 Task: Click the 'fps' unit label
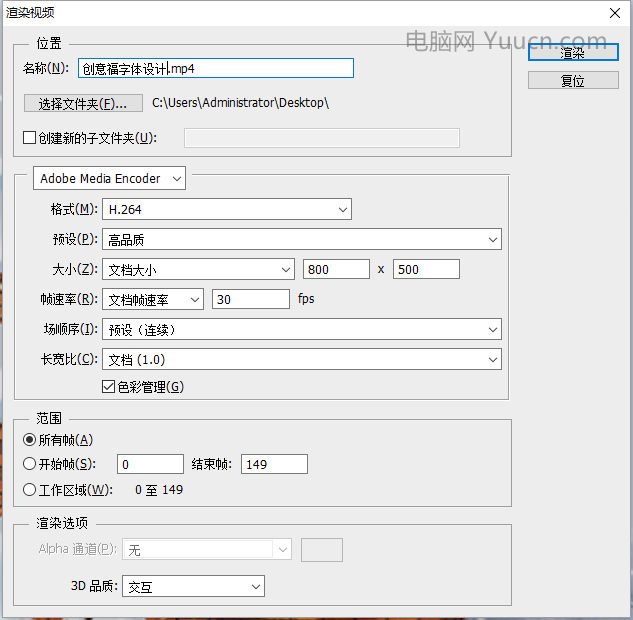pyautogui.click(x=306, y=299)
